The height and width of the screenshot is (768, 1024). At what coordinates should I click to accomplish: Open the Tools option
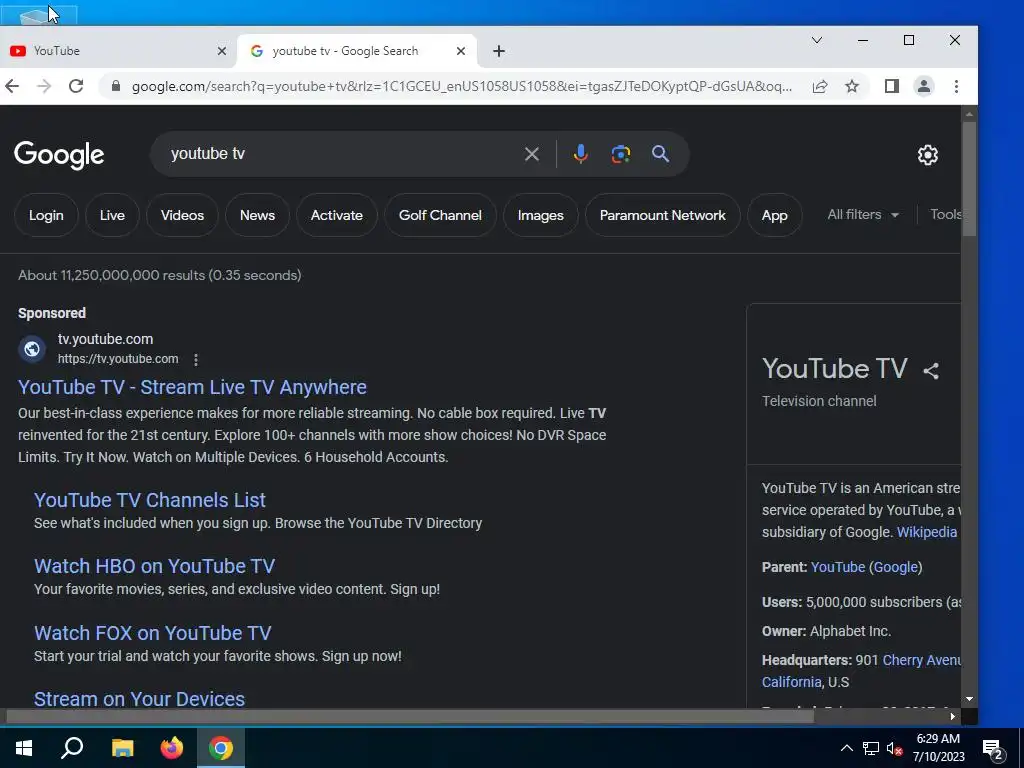[x=945, y=215]
